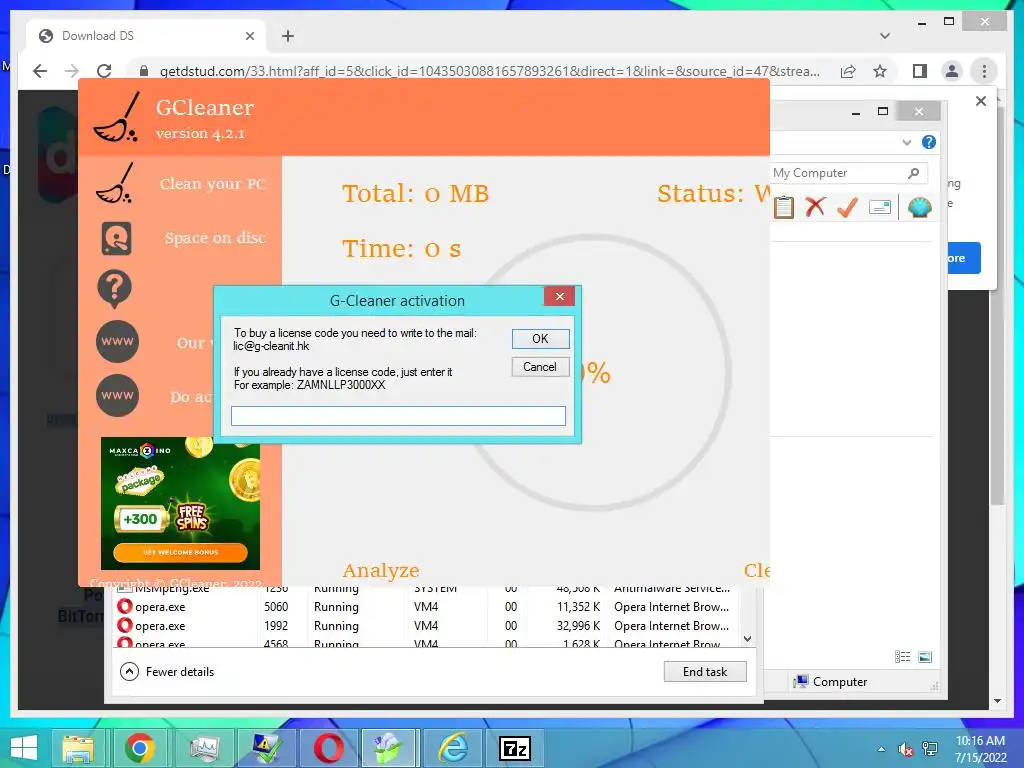Screen dimensions: 1024x768
Task: Click End task in Task Manager
Action: pyautogui.click(x=705, y=671)
